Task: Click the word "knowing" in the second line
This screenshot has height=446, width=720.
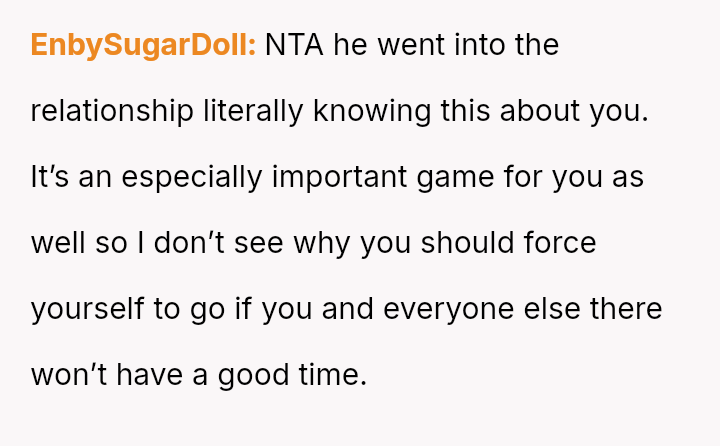Action: [372, 112]
